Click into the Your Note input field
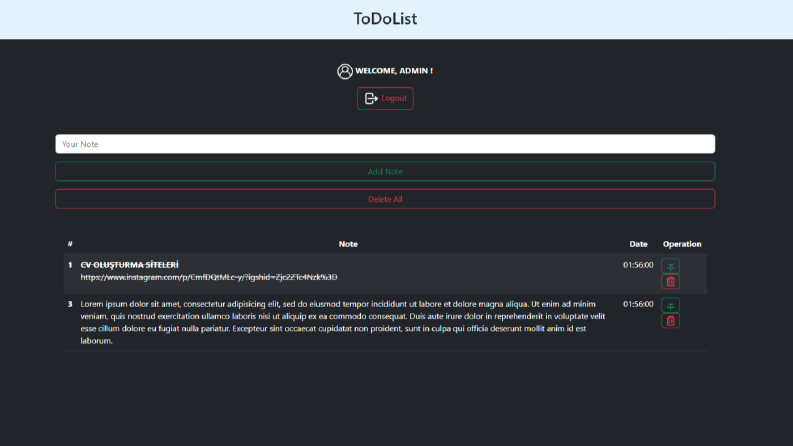The height and width of the screenshot is (446, 793). coord(385,144)
